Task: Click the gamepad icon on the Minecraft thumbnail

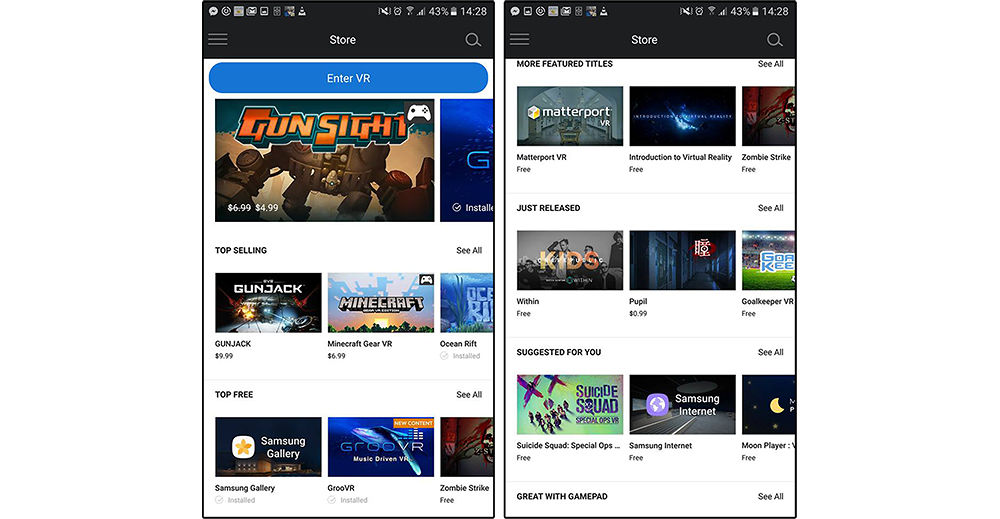Action: coord(426,280)
